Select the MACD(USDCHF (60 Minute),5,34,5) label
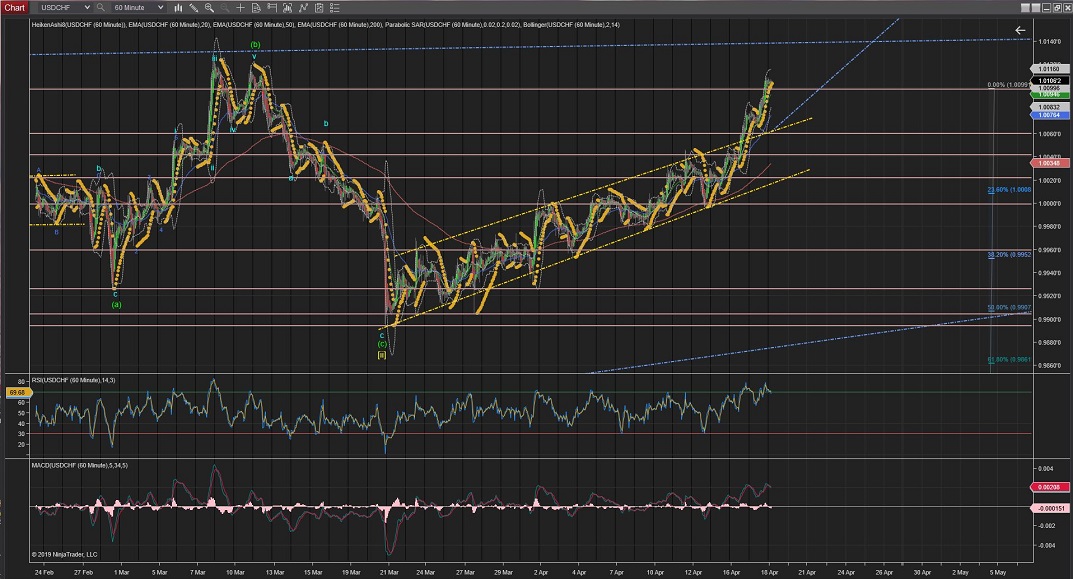1073x579 pixels. (x=79, y=465)
